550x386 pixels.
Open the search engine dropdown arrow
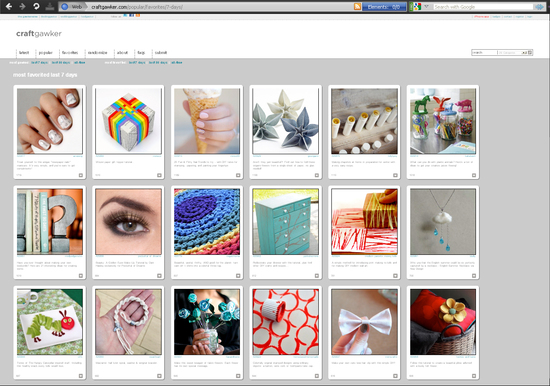click(427, 7)
